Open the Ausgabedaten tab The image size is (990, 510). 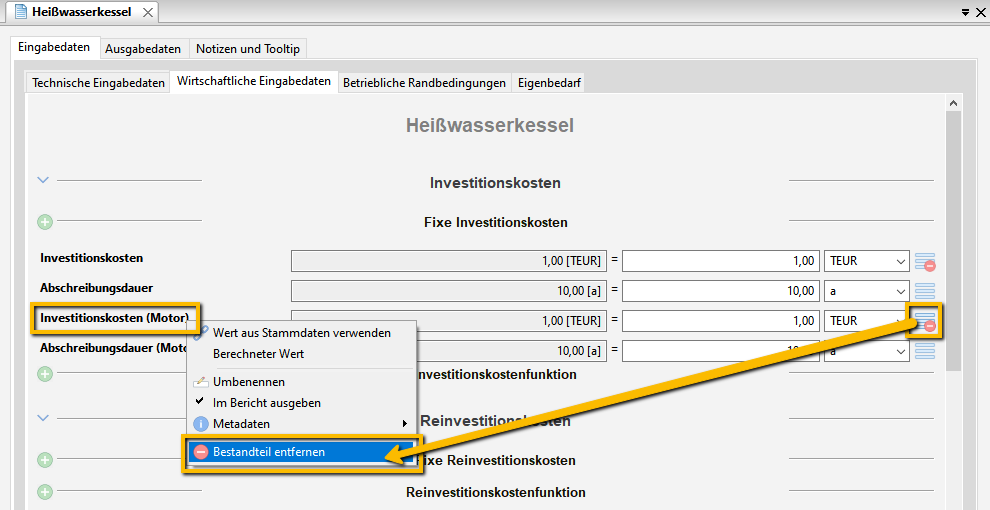click(143, 48)
